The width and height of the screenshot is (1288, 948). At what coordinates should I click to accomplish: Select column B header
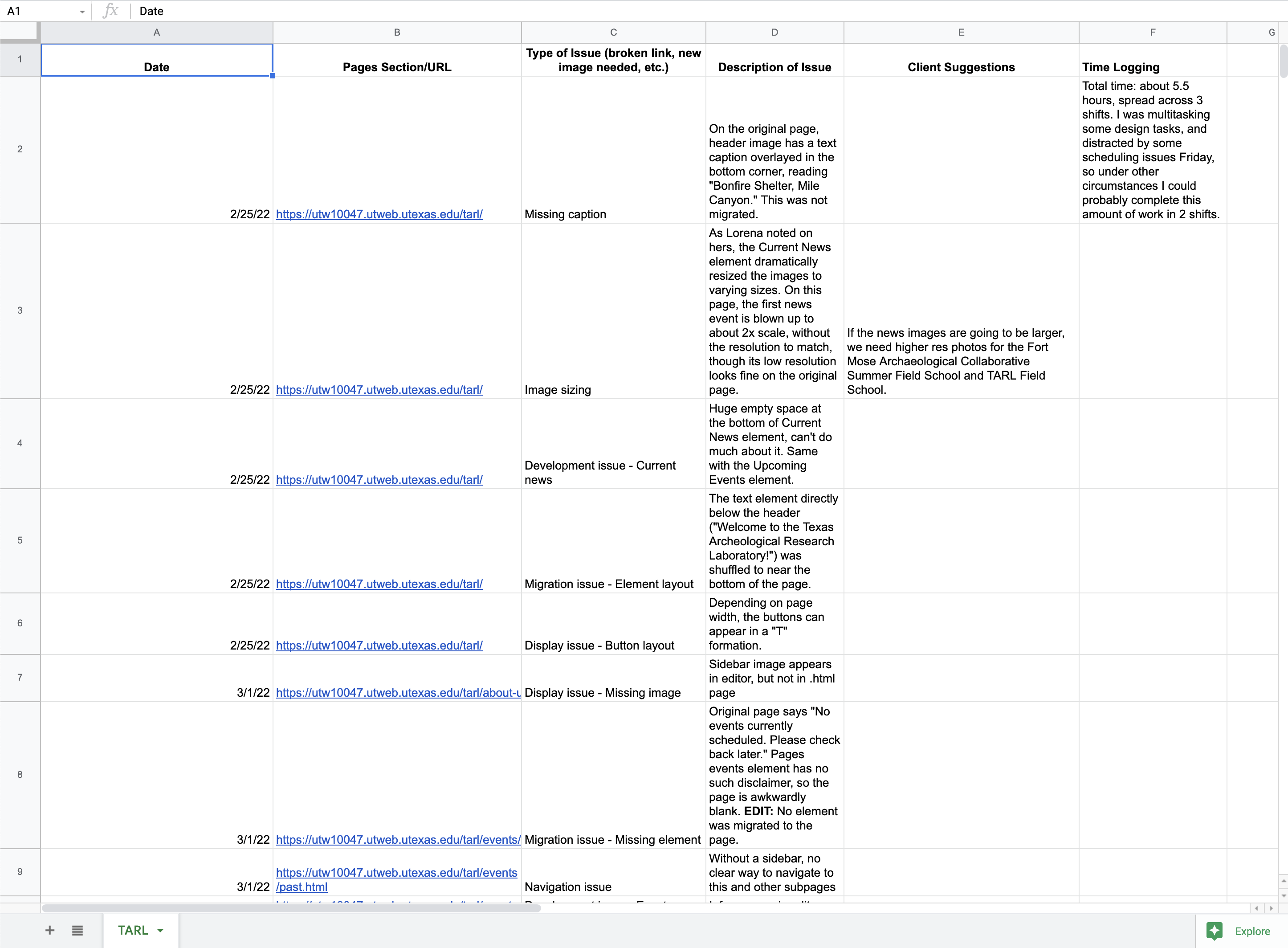[x=397, y=32]
